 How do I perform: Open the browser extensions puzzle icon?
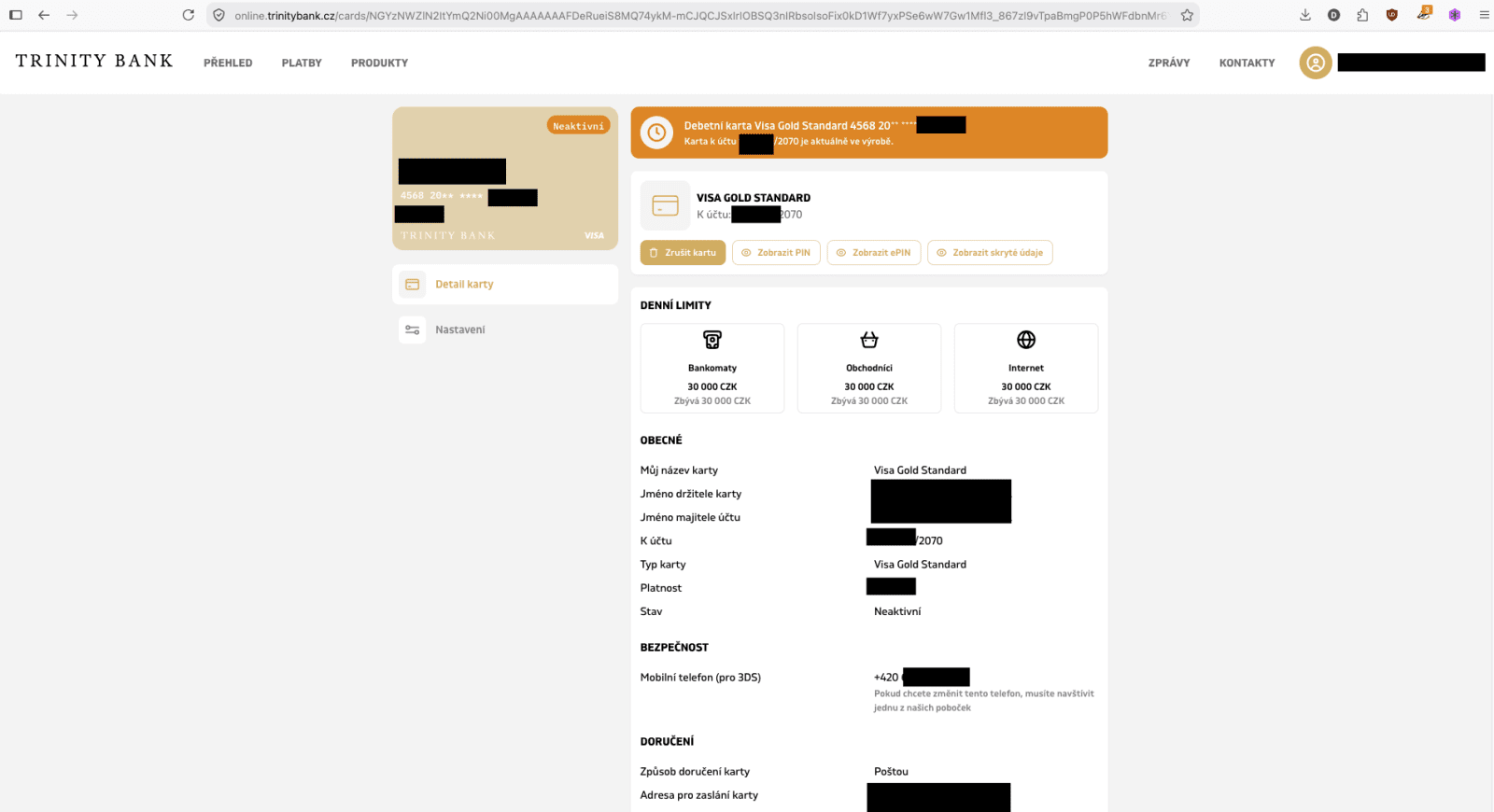pyautogui.click(x=1362, y=15)
